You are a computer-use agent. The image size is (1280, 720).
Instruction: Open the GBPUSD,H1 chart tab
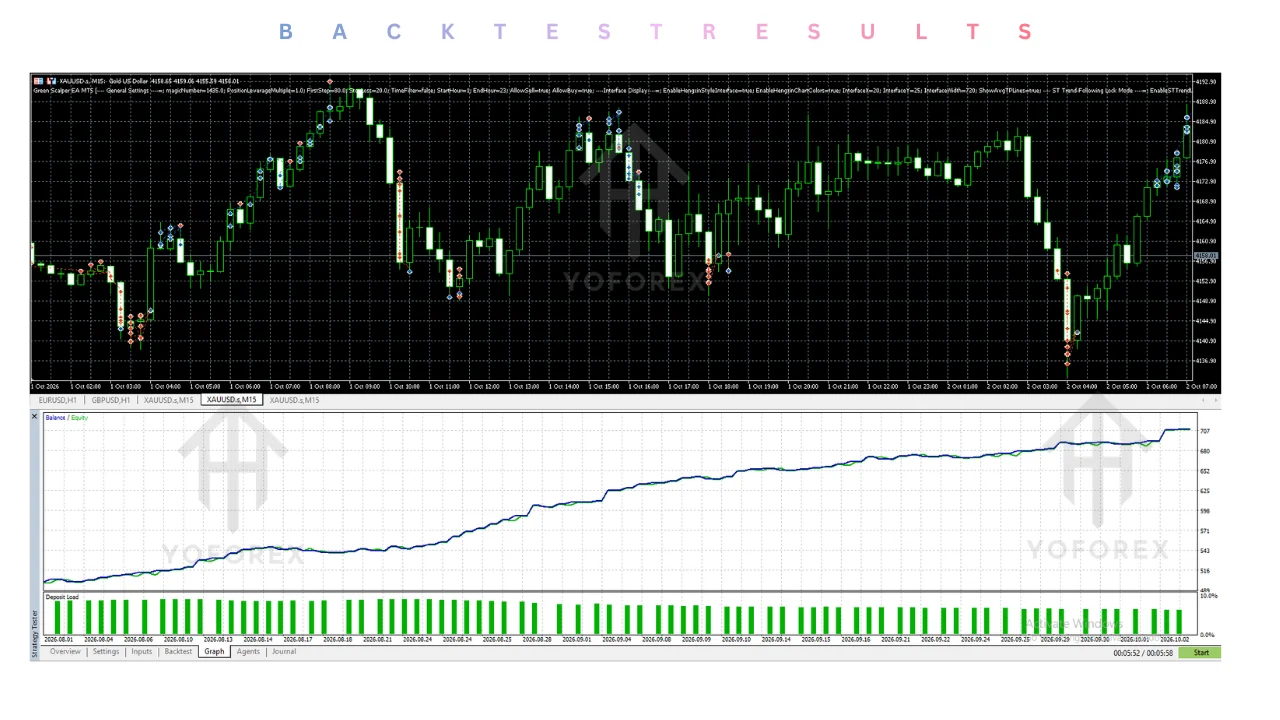(x=111, y=400)
